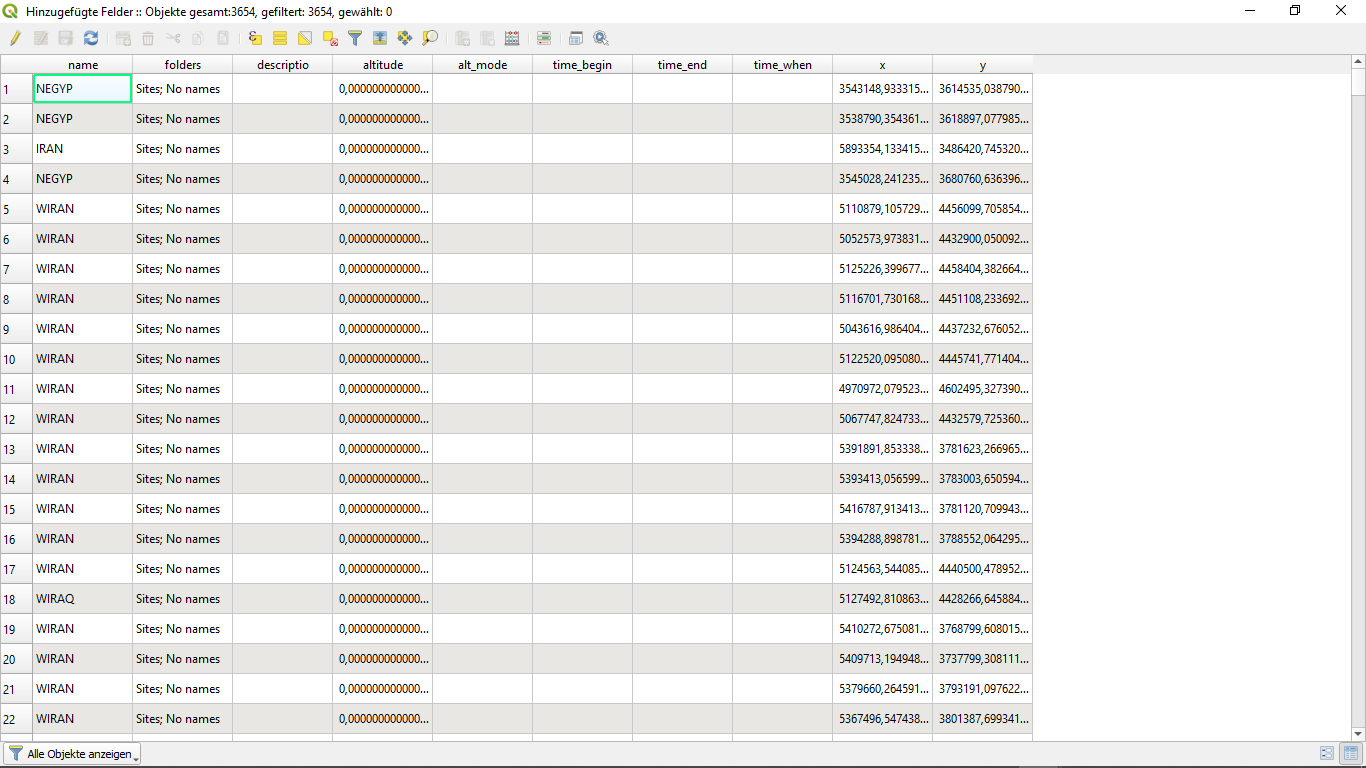Dock the attribute table window
The height and width of the screenshot is (768, 1366).
point(576,38)
